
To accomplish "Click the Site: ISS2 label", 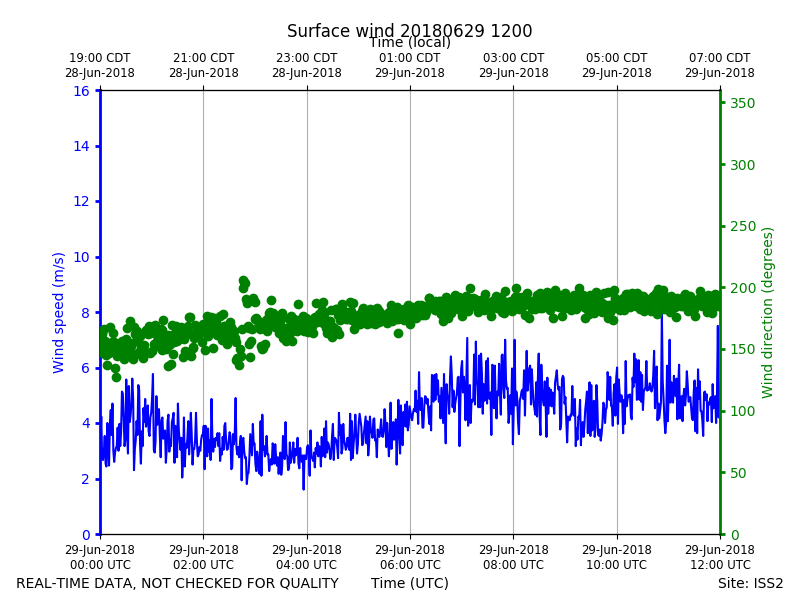I will pyautogui.click(x=750, y=583).
